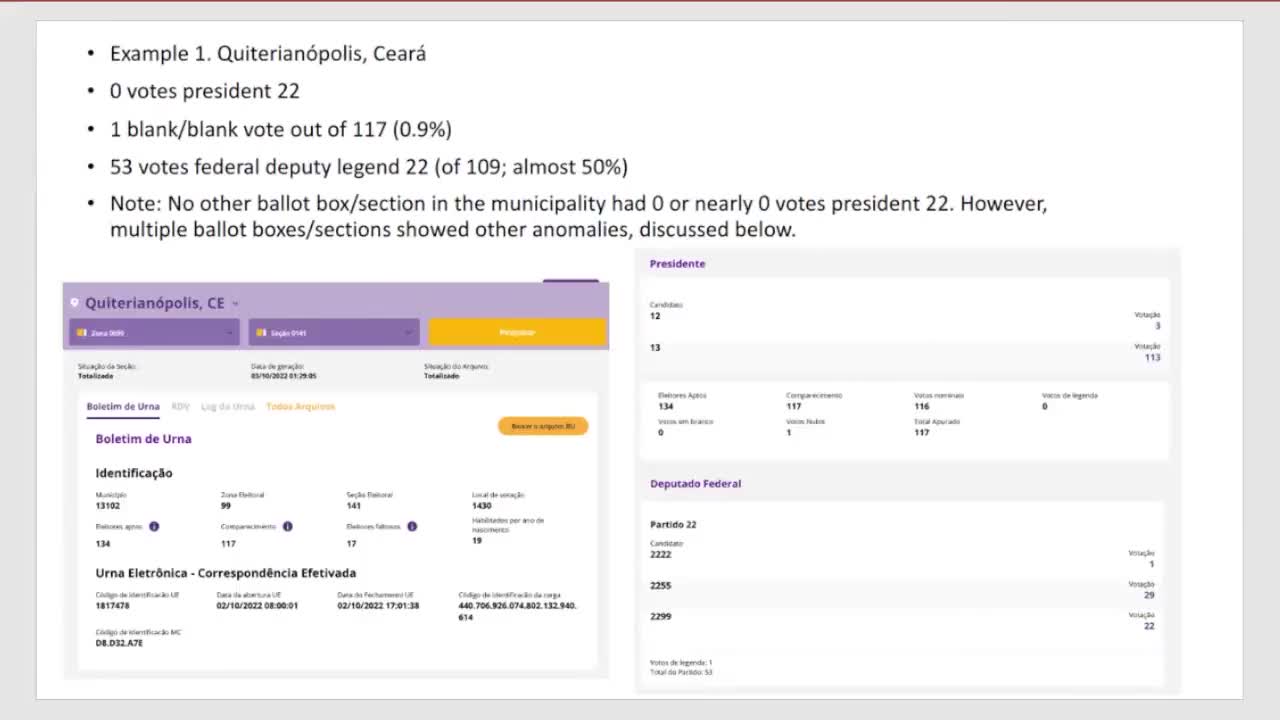The width and height of the screenshot is (1280, 720).
Task: Click the location pin icon beside Quiterianópolis
Action: (x=75, y=303)
